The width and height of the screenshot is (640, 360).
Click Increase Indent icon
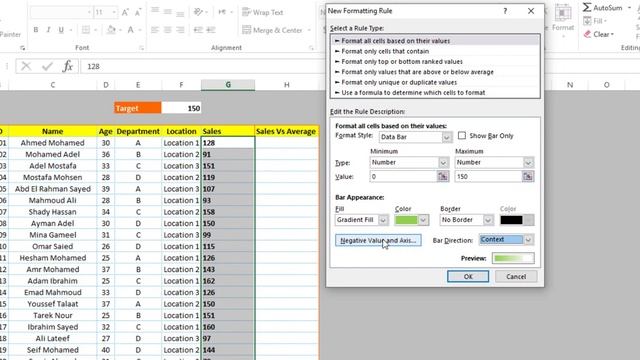pos(211,30)
